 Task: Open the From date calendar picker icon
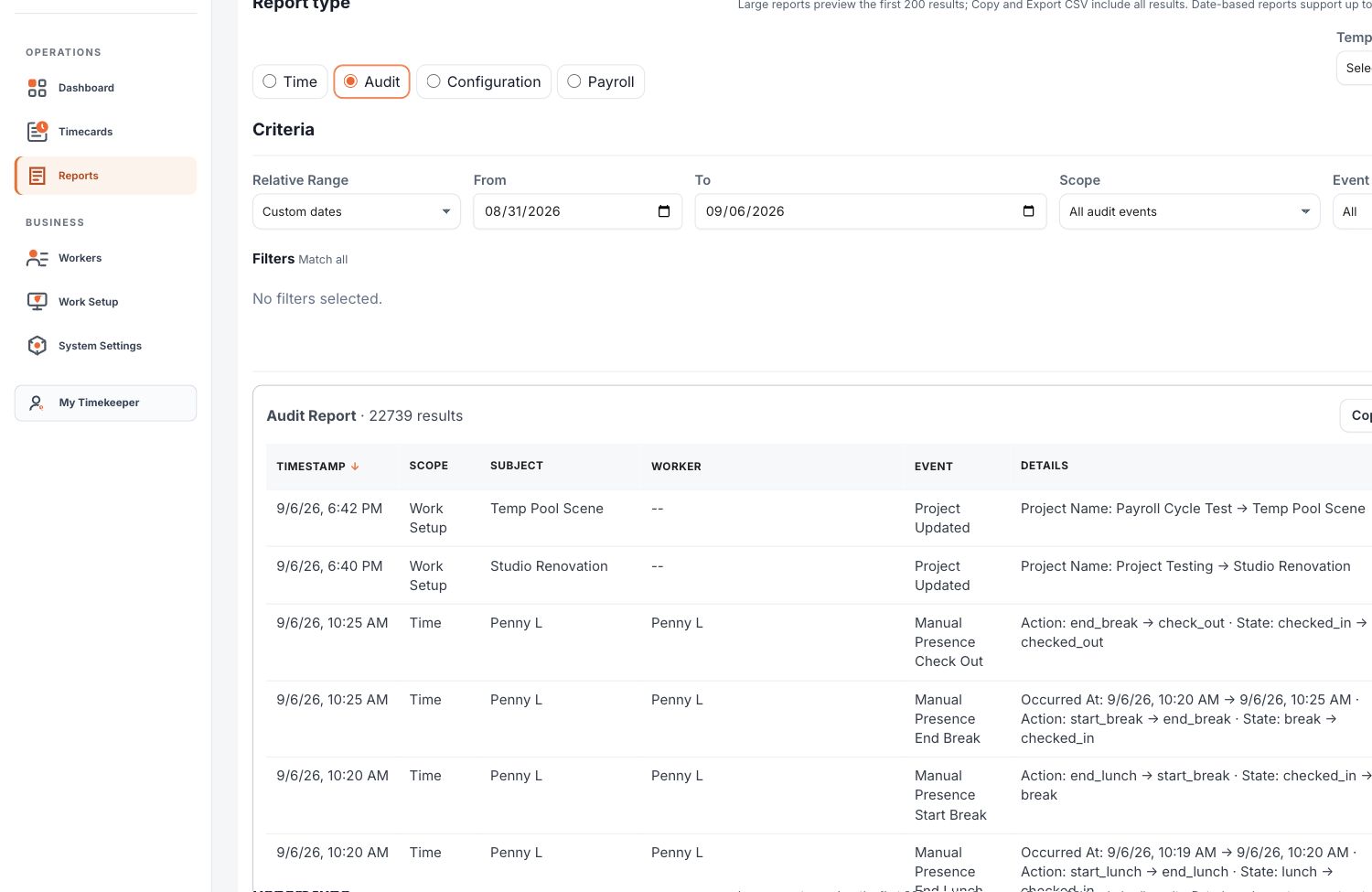coord(664,211)
